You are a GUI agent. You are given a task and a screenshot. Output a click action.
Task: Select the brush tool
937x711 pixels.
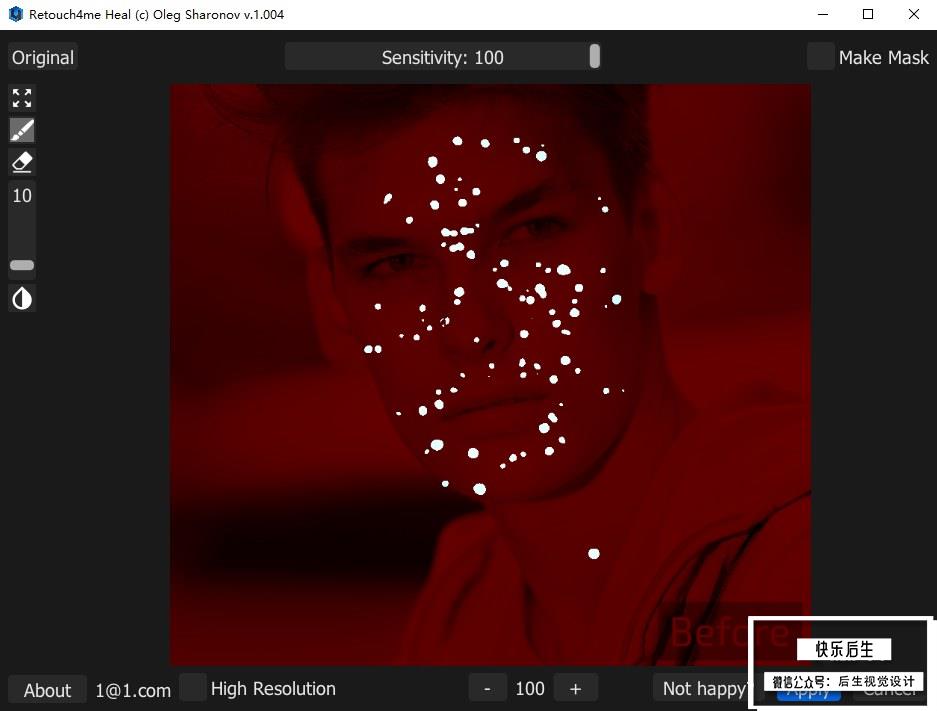[x=22, y=130]
